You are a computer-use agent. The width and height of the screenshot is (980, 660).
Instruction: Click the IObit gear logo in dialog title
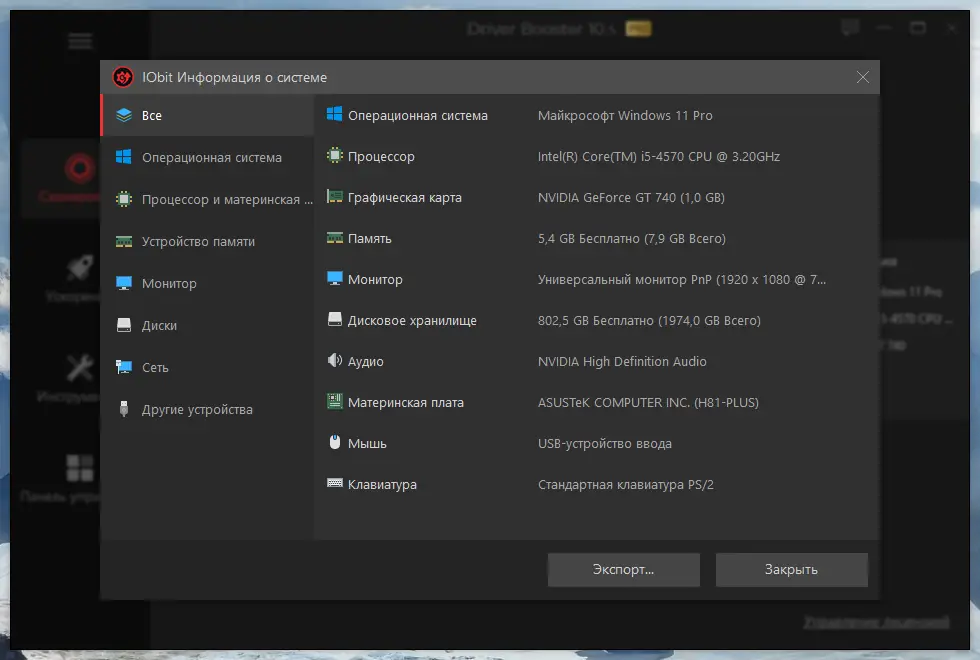coord(123,77)
